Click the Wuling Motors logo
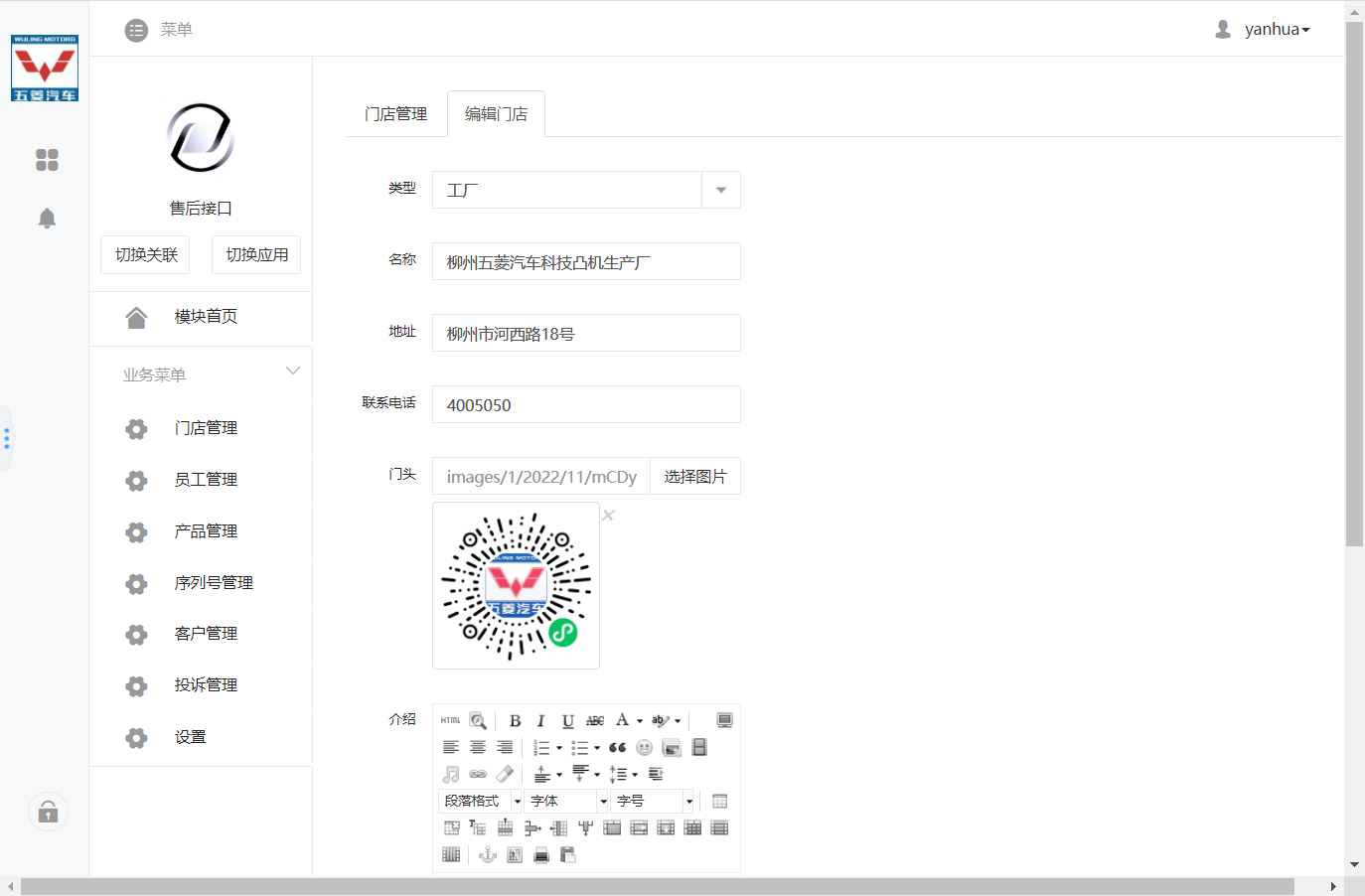1365x896 pixels. pyautogui.click(x=45, y=69)
